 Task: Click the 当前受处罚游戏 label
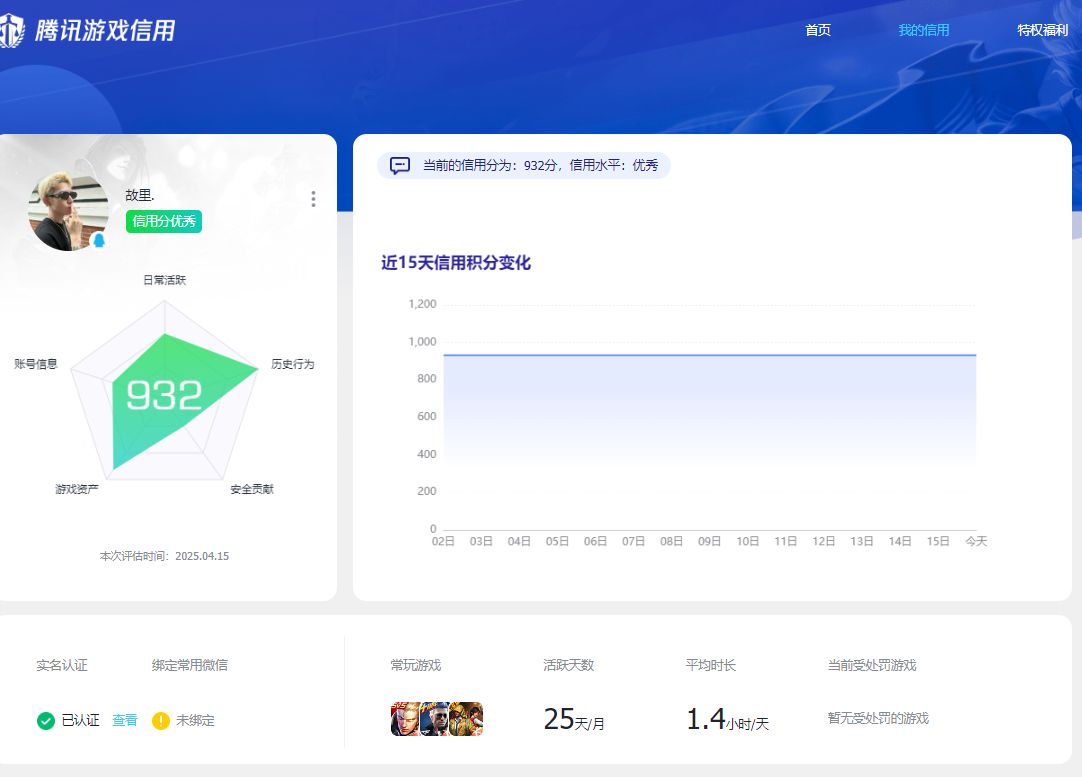872,665
